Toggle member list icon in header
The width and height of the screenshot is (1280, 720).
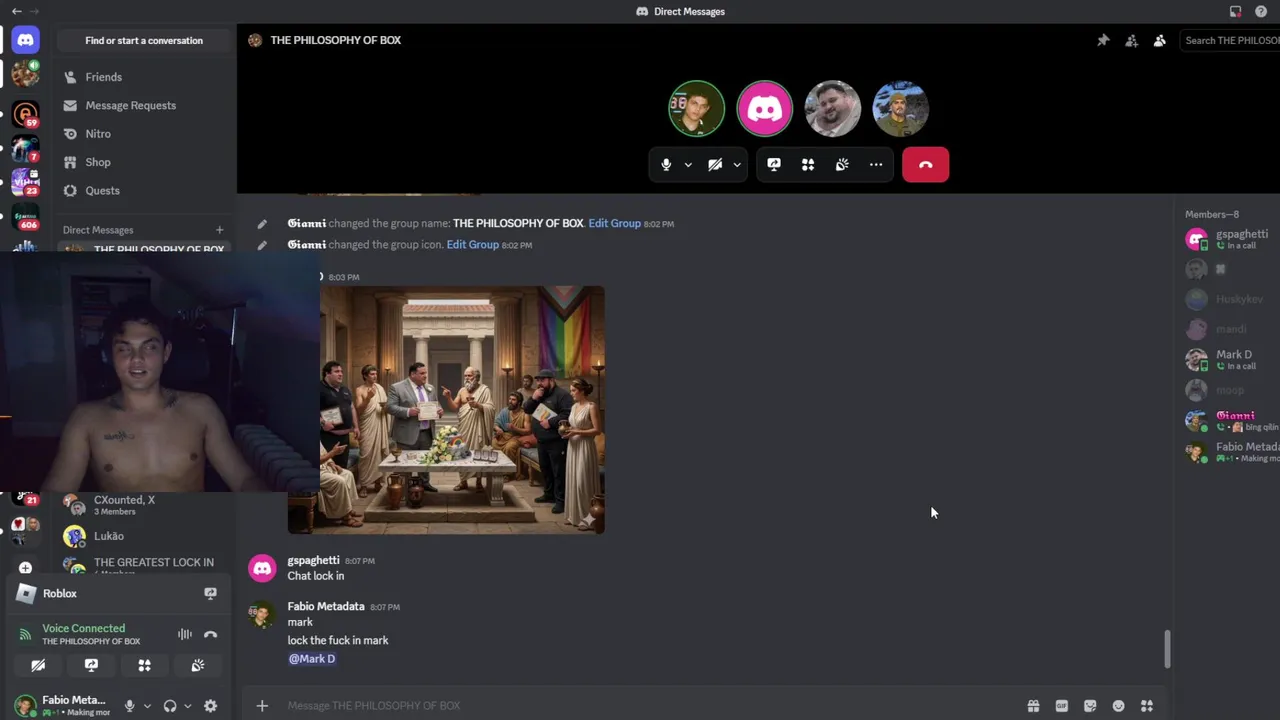pos(1159,41)
